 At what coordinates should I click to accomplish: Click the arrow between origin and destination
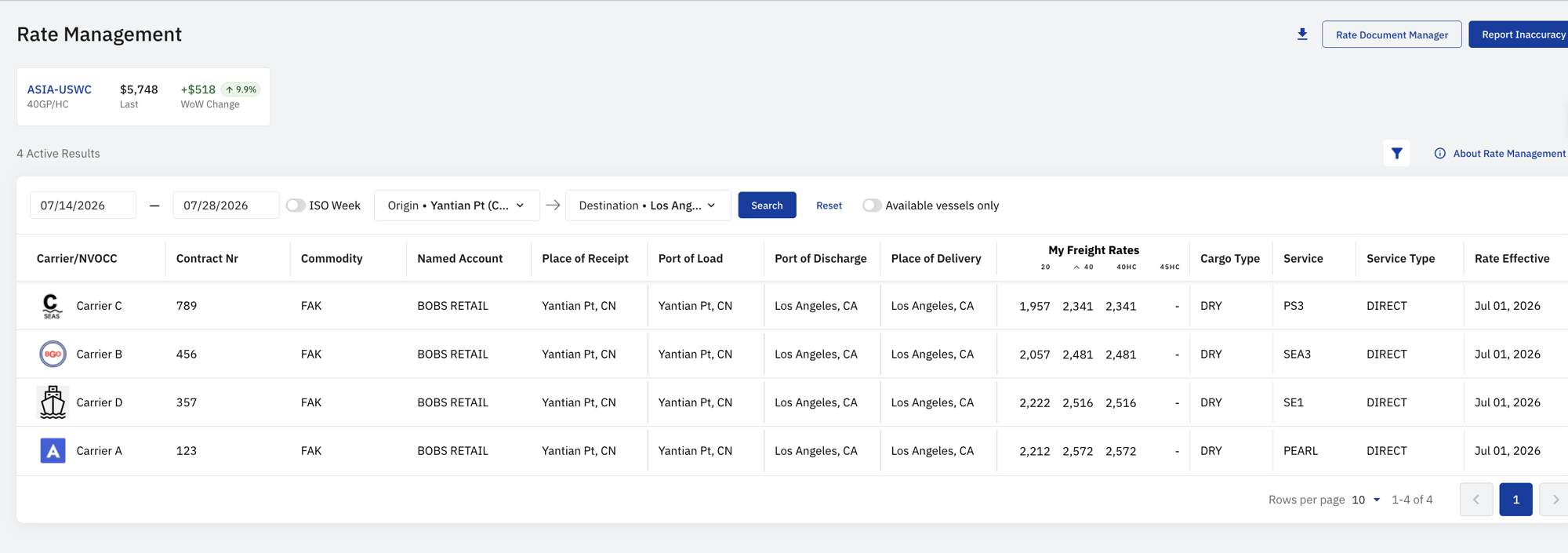point(553,206)
